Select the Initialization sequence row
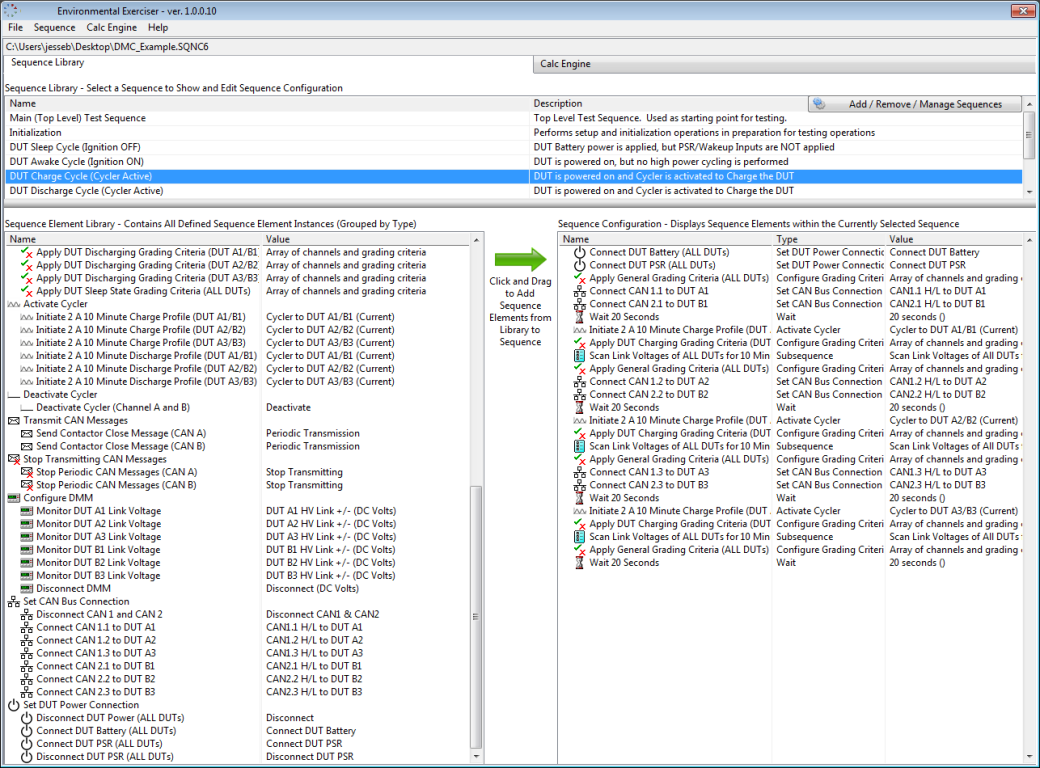The height and width of the screenshot is (768, 1040). (x=514, y=133)
